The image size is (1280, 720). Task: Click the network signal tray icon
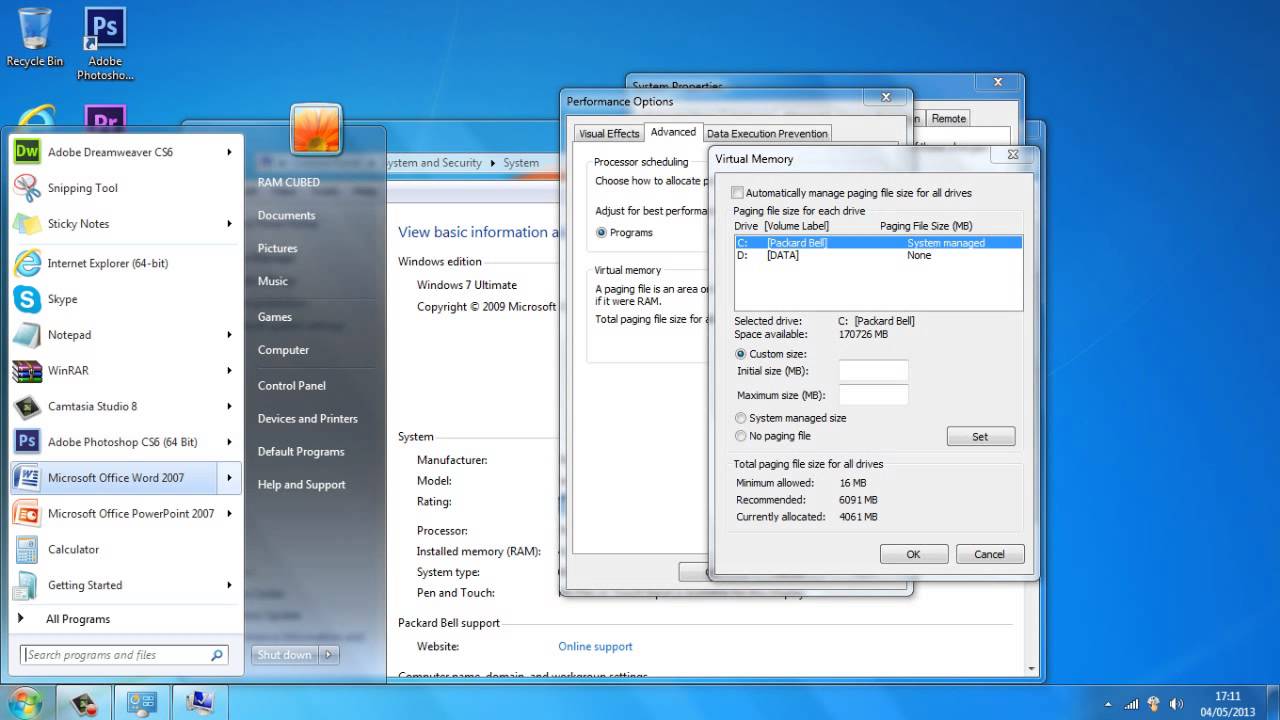(x=1131, y=703)
